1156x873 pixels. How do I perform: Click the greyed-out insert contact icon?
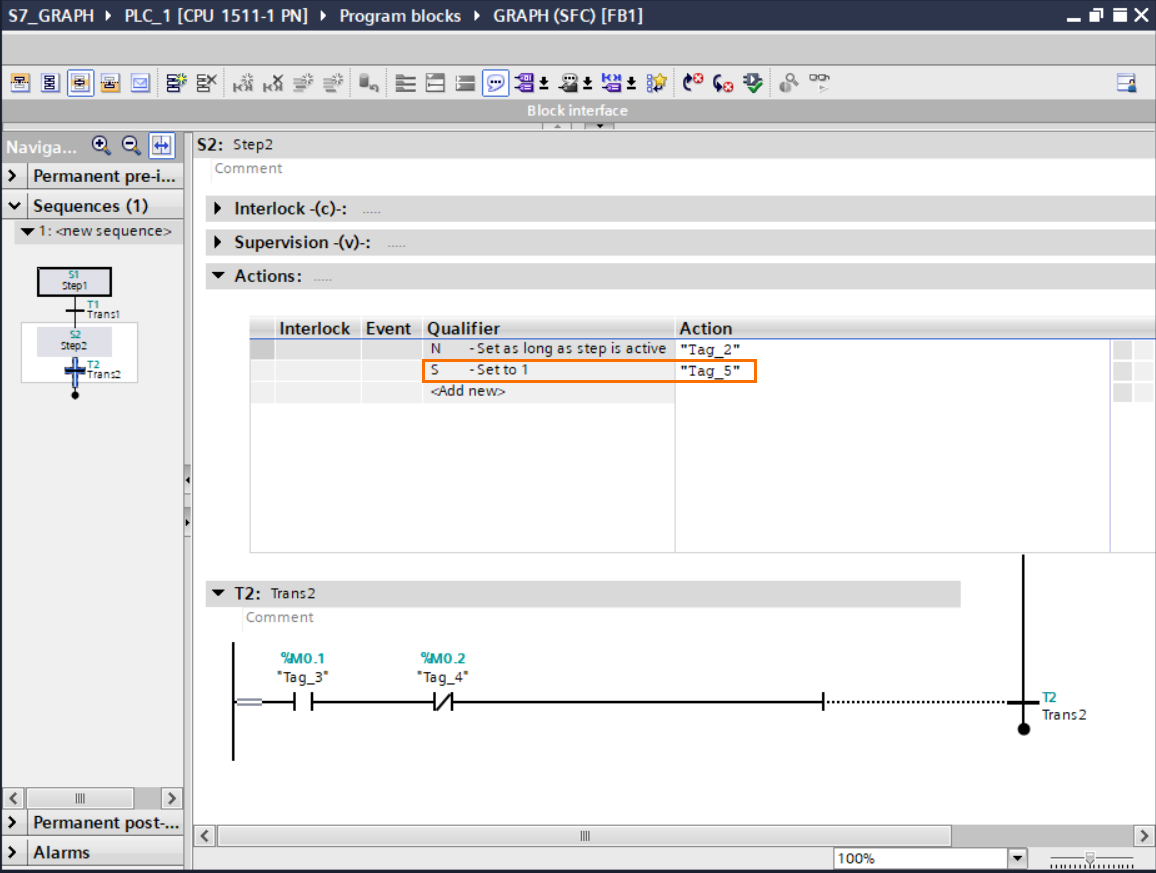[x=243, y=83]
